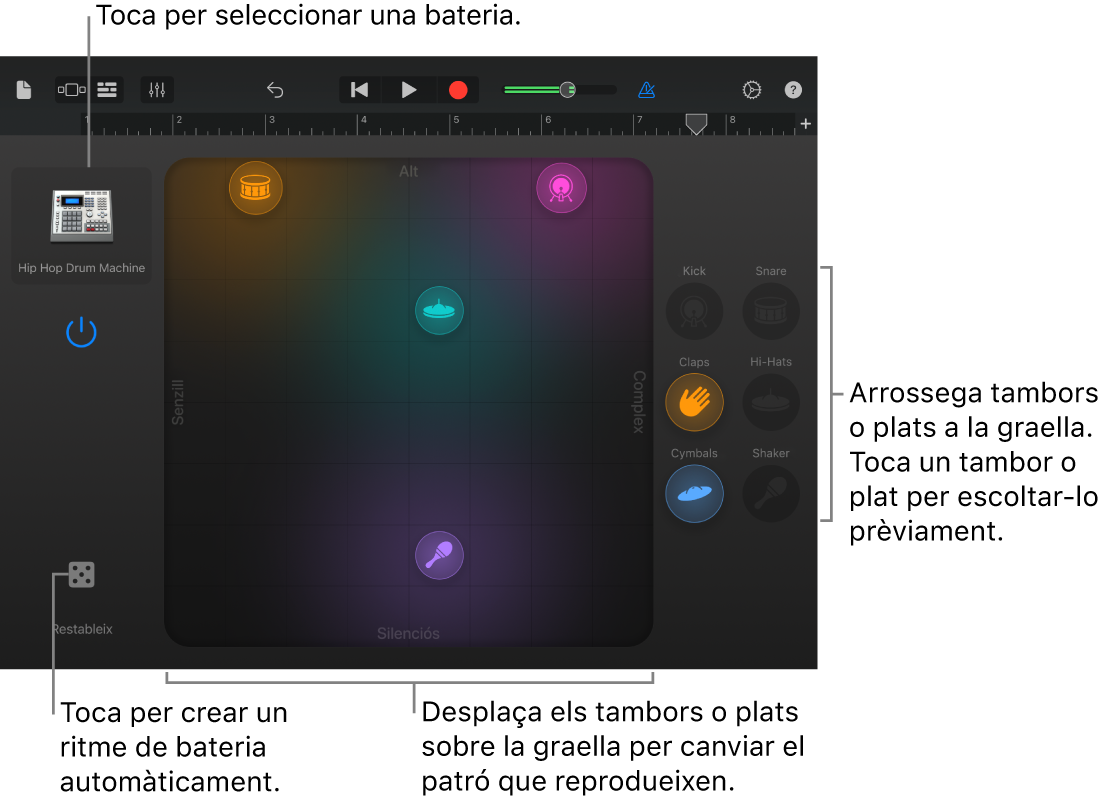The image size is (1115, 806).
Task: Click Restableix to reset the drums
Action: pyautogui.click(x=82, y=629)
